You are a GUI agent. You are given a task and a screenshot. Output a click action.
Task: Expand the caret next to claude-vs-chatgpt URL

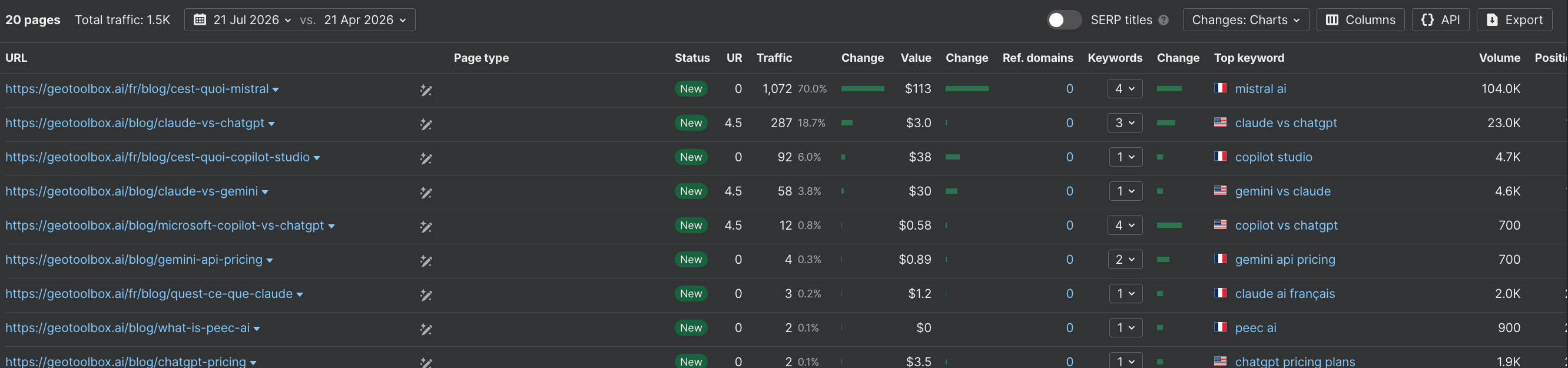(271, 124)
